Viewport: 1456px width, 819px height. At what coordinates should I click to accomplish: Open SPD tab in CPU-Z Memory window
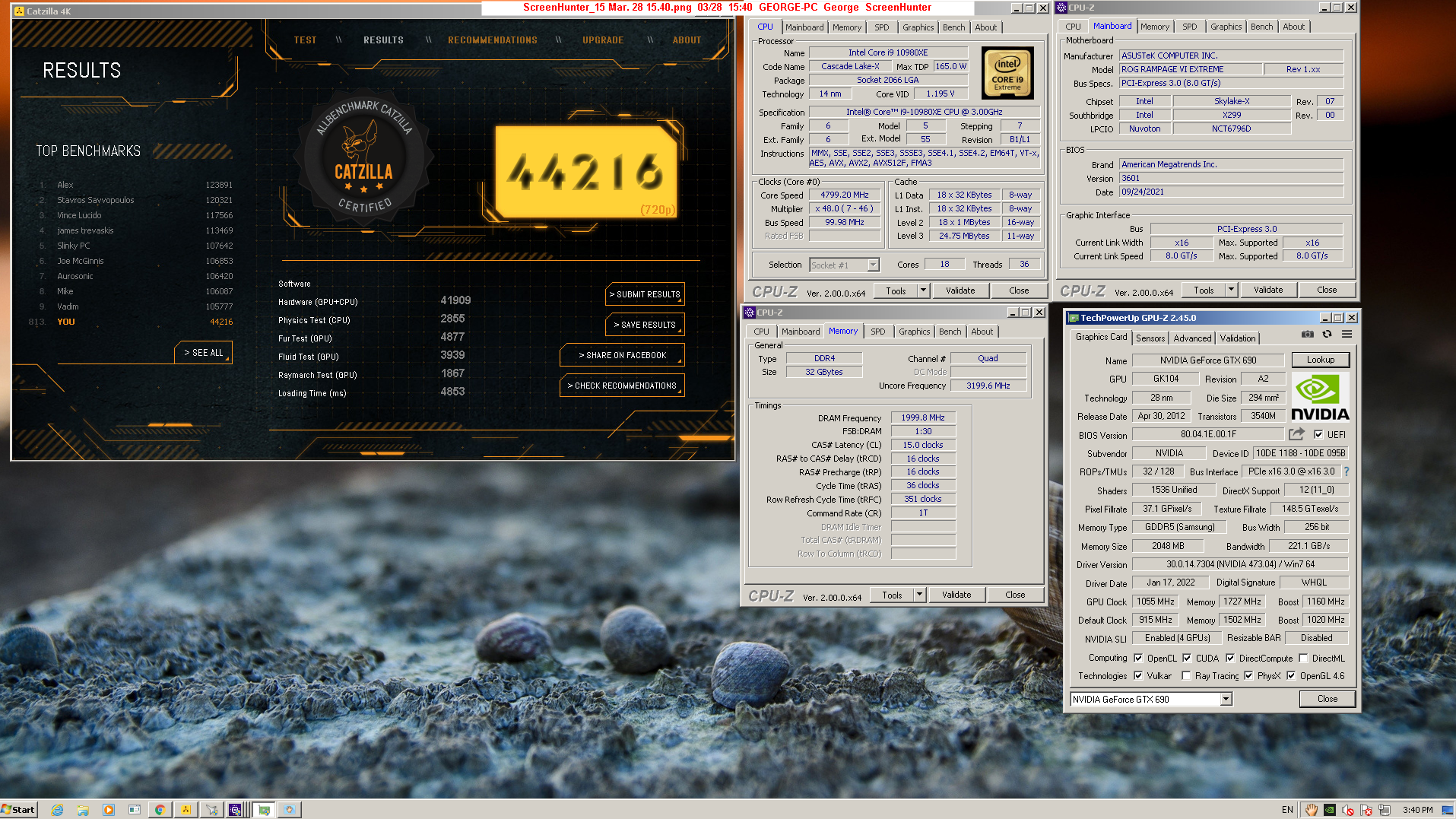click(877, 332)
